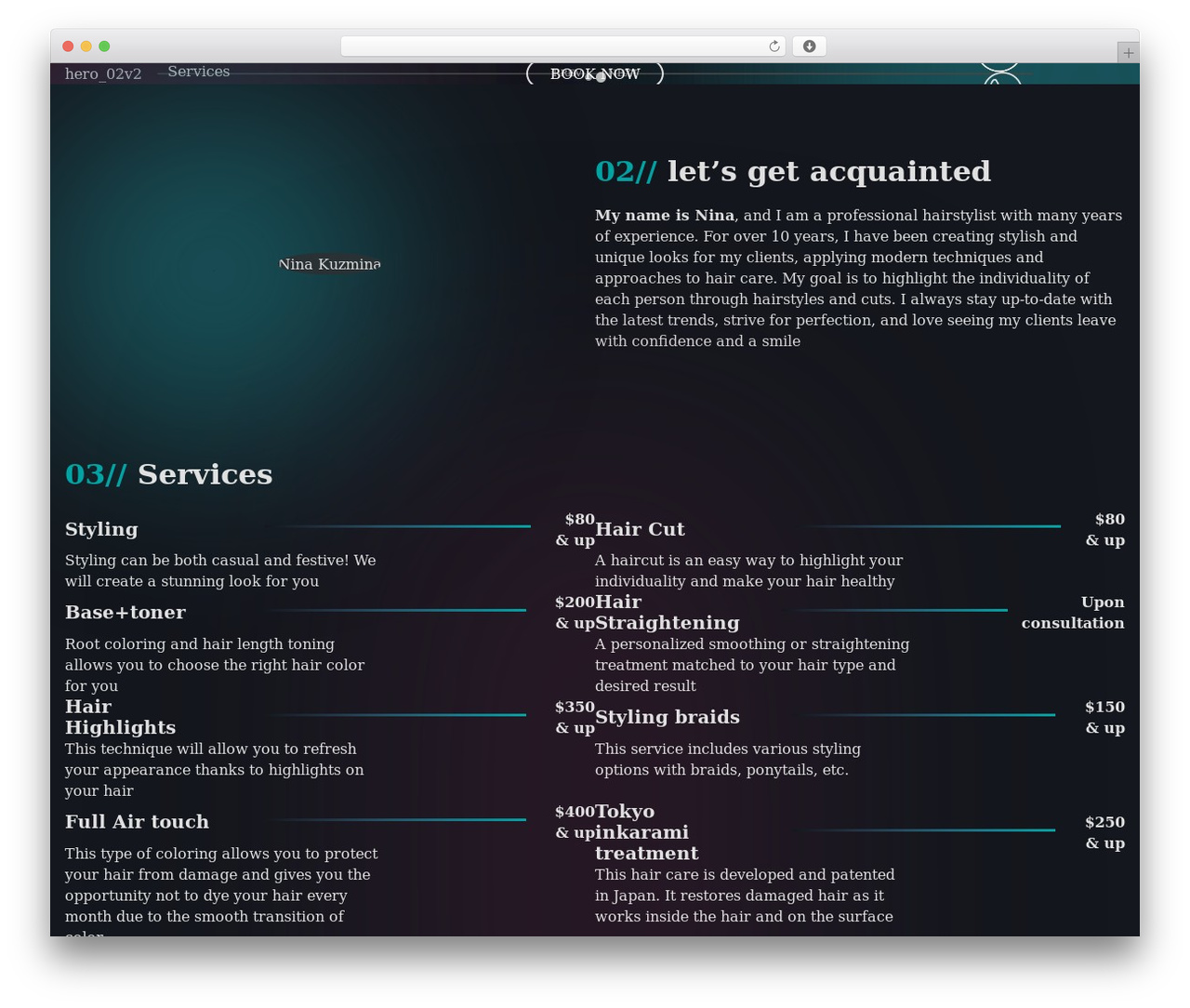The height and width of the screenshot is (1008, 1190).
Task: Select the Hair Straightening service title
Action: coord(668,613)
